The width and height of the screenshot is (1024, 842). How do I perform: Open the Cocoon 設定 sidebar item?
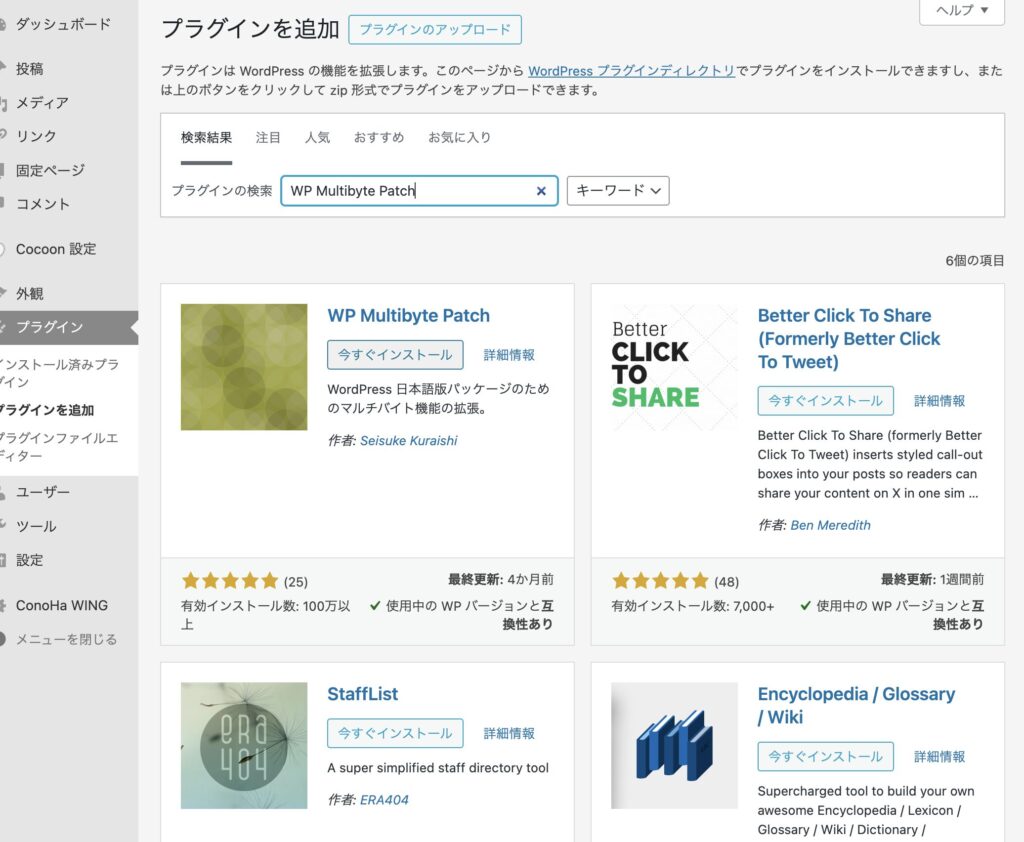56,249
